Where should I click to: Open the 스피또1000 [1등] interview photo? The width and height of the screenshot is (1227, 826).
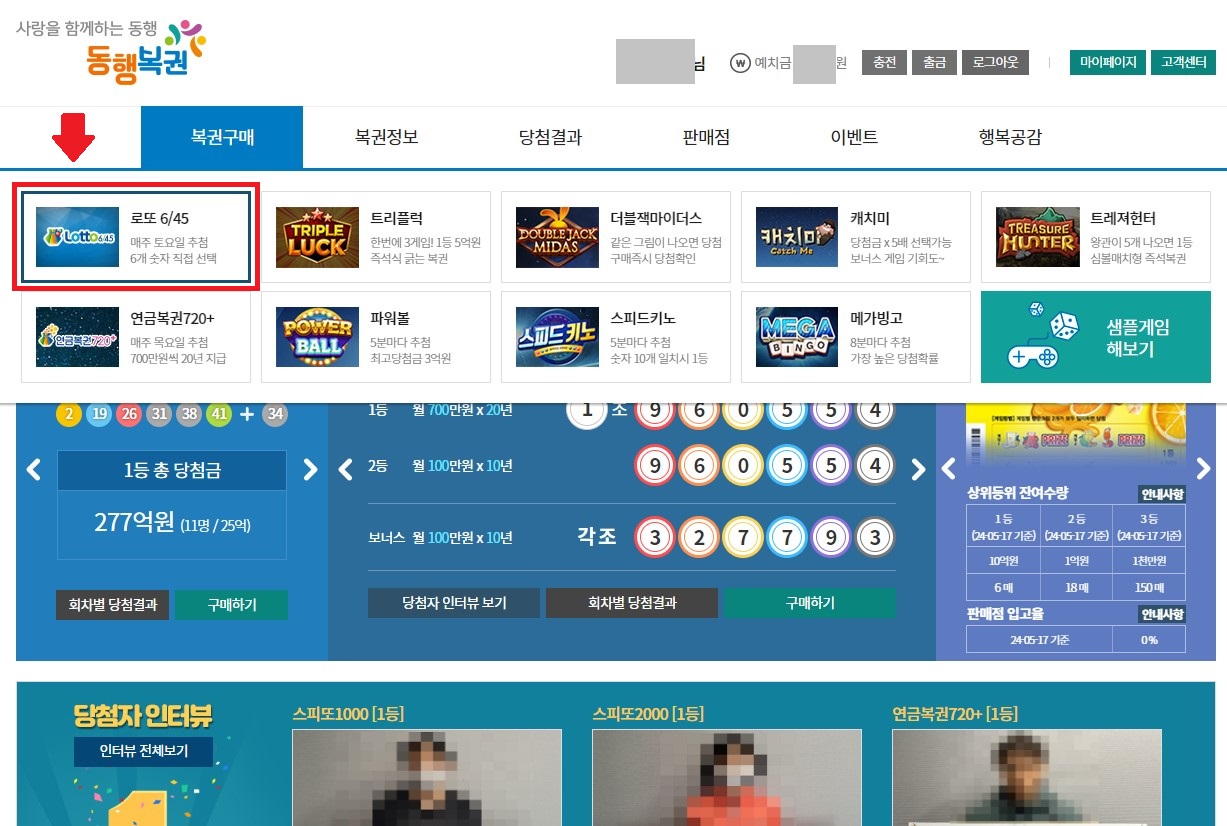click(x=427, y=777)
